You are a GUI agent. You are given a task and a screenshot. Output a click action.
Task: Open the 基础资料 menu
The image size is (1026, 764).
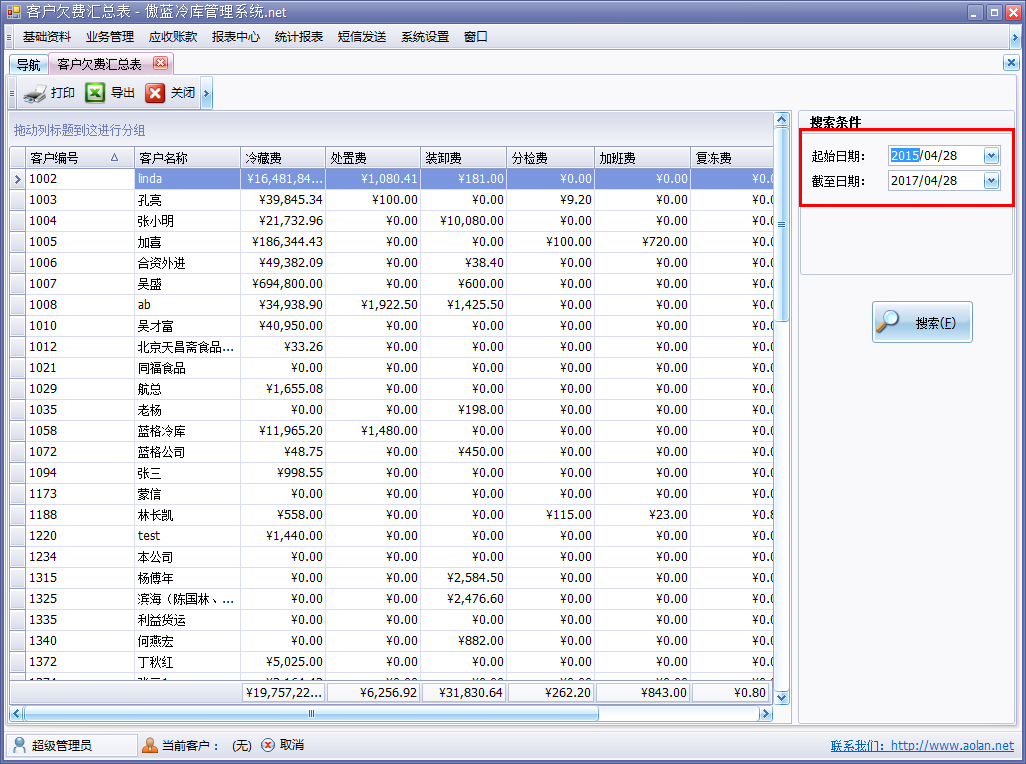[46, 37]
